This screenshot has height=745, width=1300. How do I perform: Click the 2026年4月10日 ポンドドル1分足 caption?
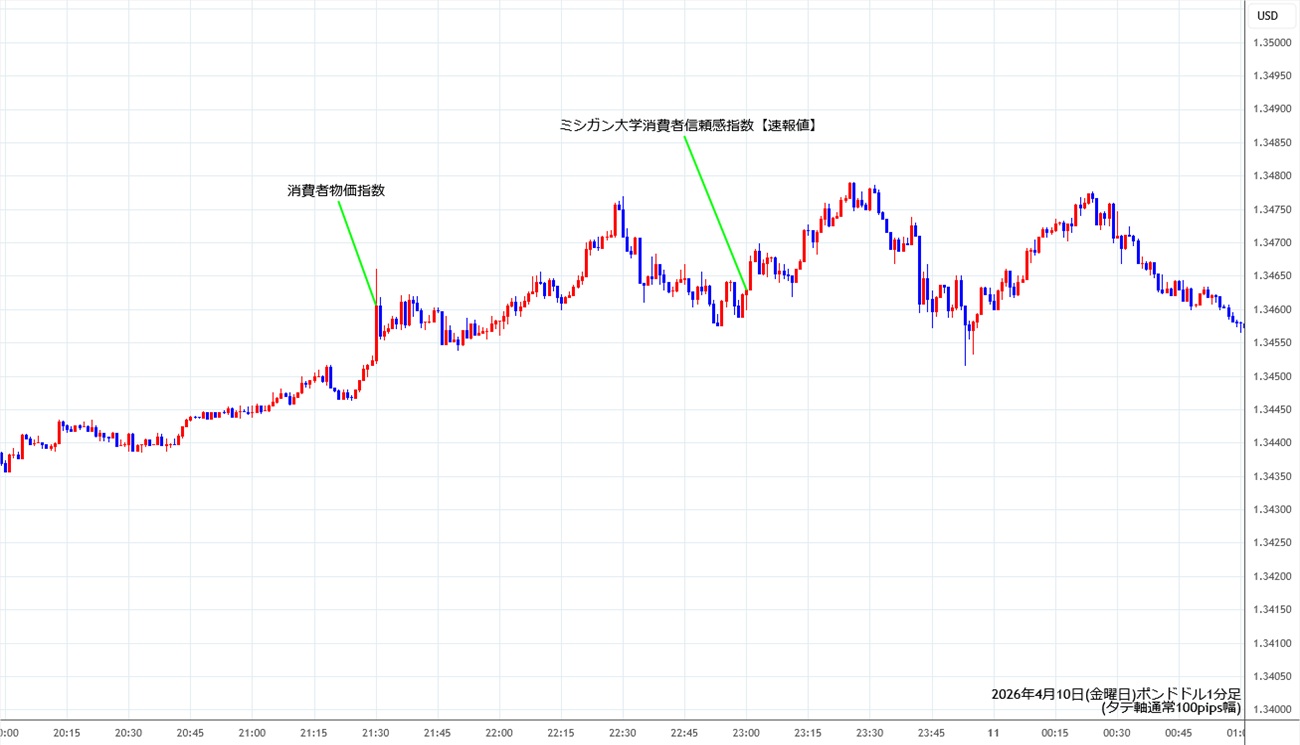[x=1115, y=693]
